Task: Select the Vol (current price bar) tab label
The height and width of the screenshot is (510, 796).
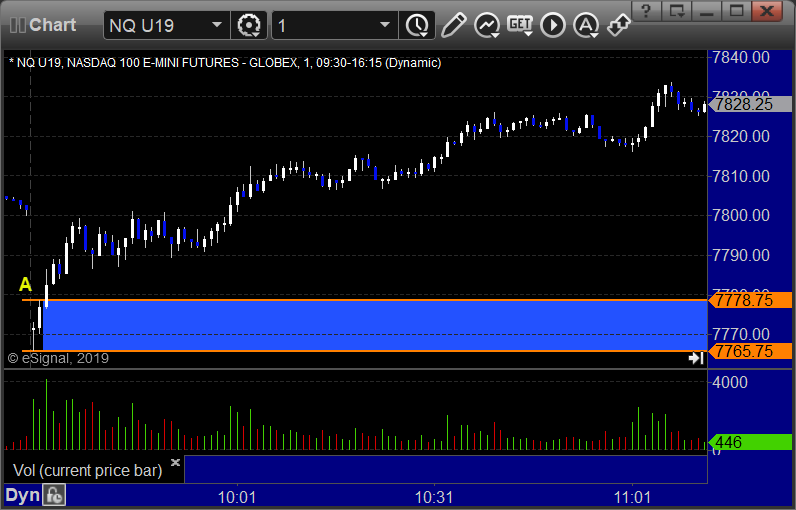Action: click(87, 470)
